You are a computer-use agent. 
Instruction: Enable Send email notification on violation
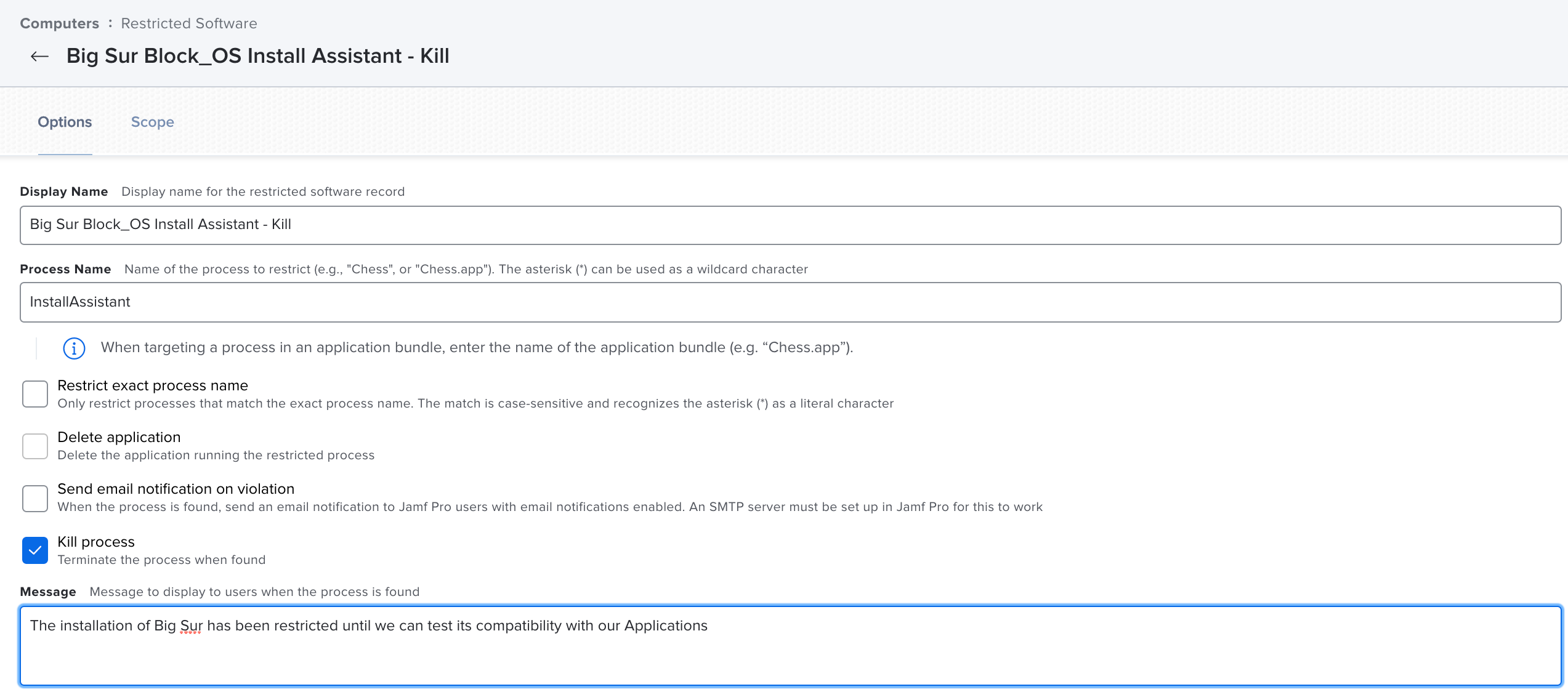(x=35, y=498)
